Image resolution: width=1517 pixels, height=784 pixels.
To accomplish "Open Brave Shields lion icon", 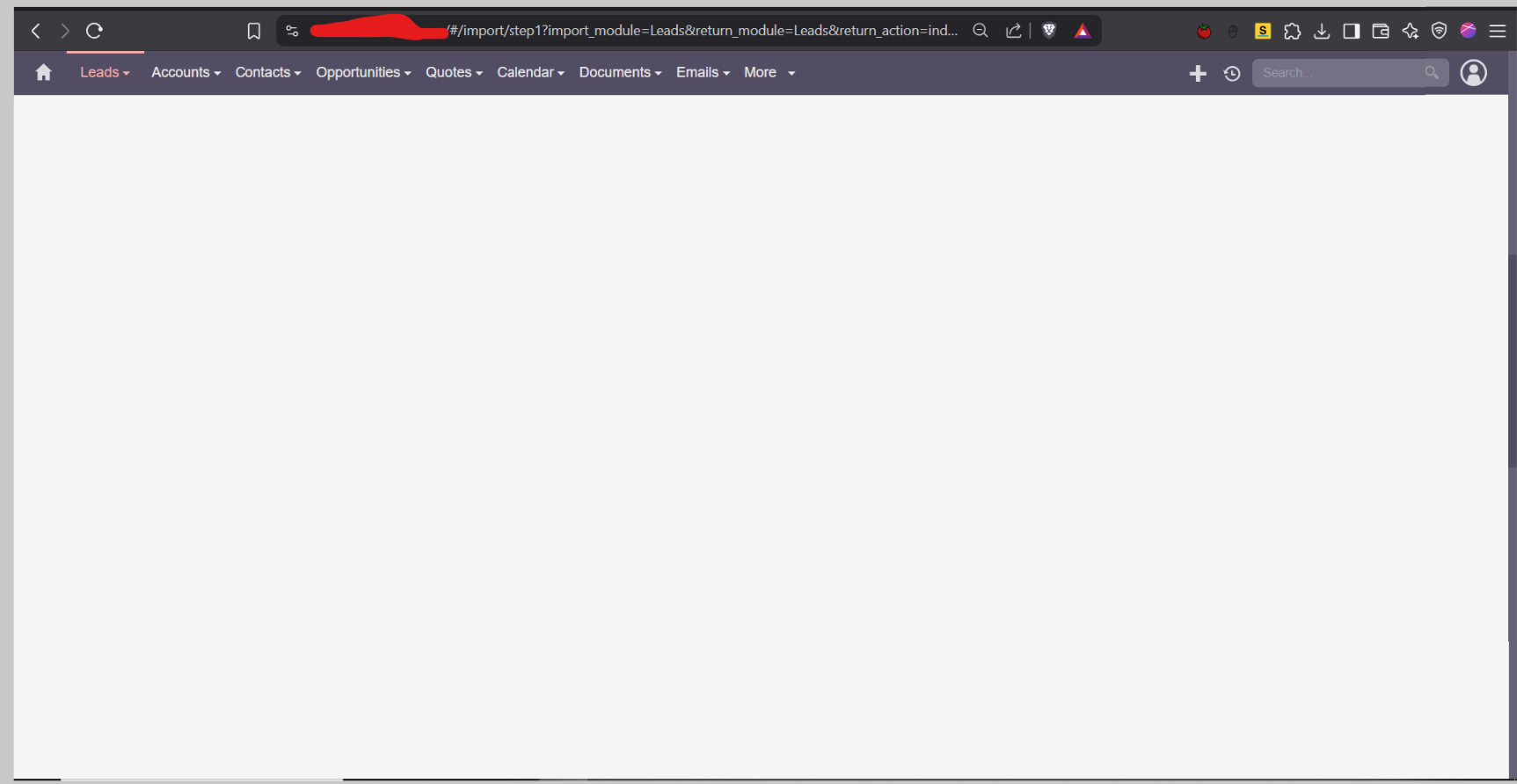I will [1049, 31].
